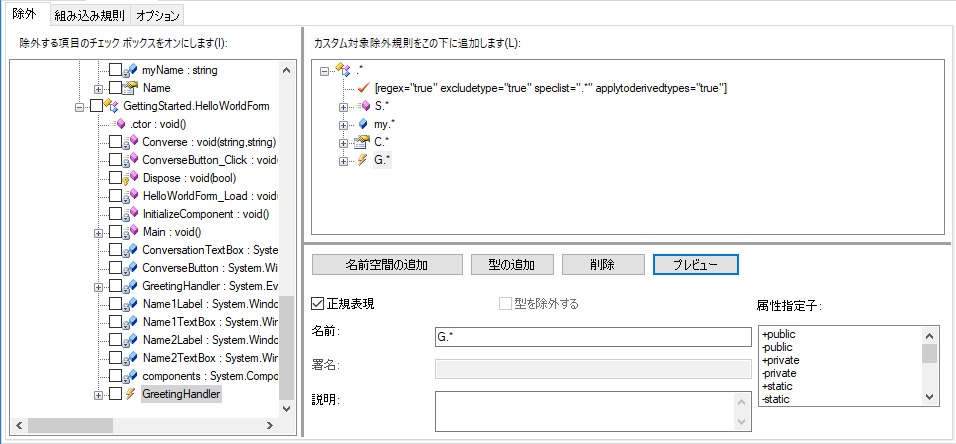Click the method icon next to ConverseButton_Click

click(131, 160)
